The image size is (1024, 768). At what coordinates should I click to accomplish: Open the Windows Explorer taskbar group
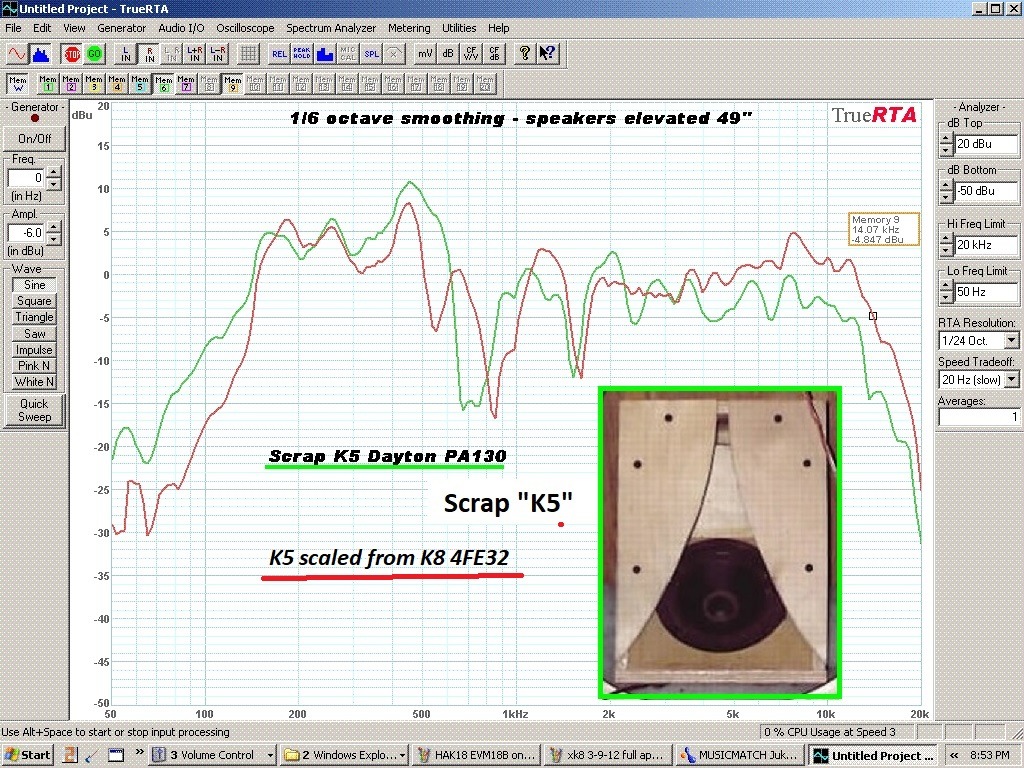[x=344, y=755]
